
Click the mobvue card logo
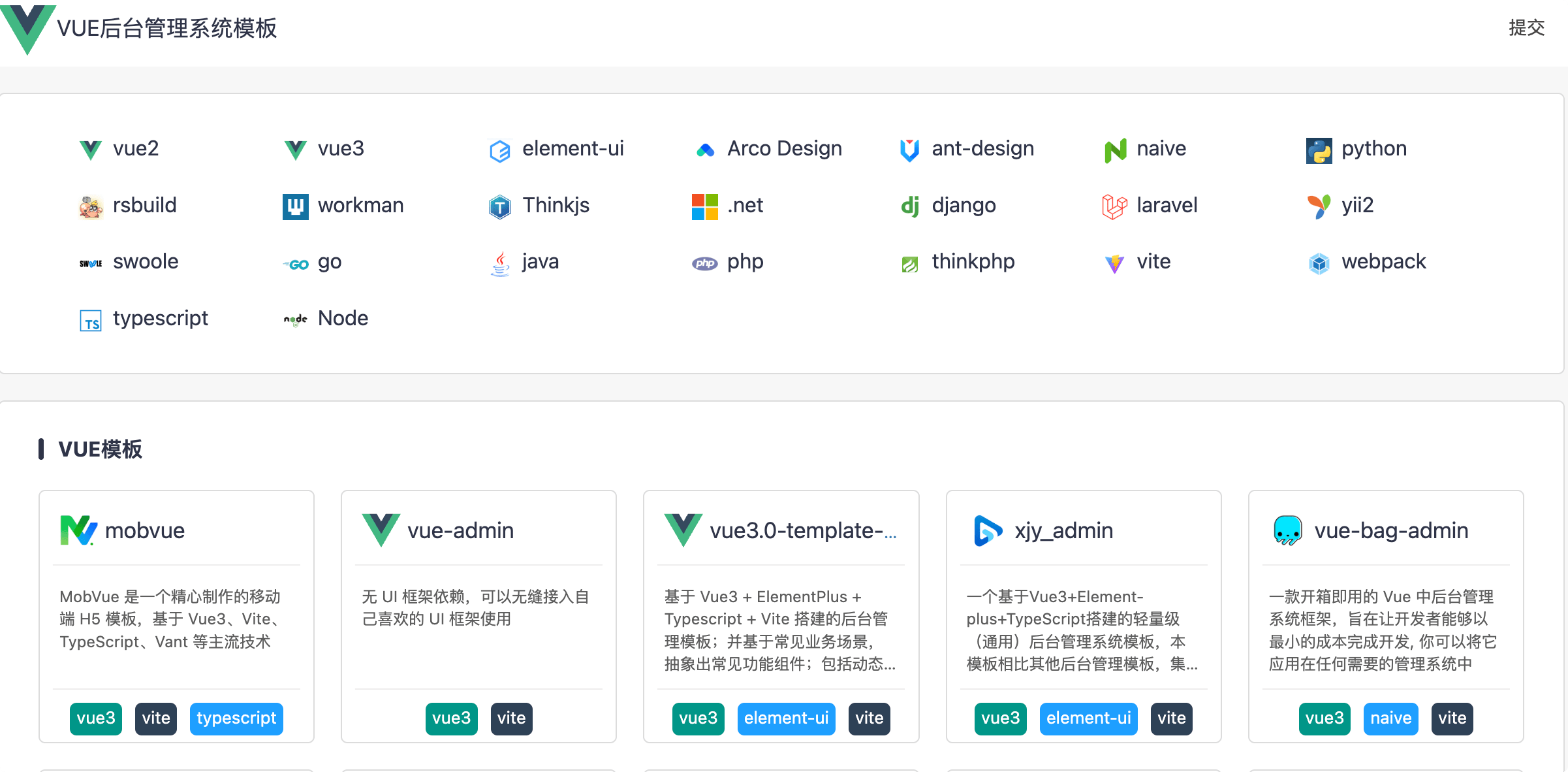point(78,530)
